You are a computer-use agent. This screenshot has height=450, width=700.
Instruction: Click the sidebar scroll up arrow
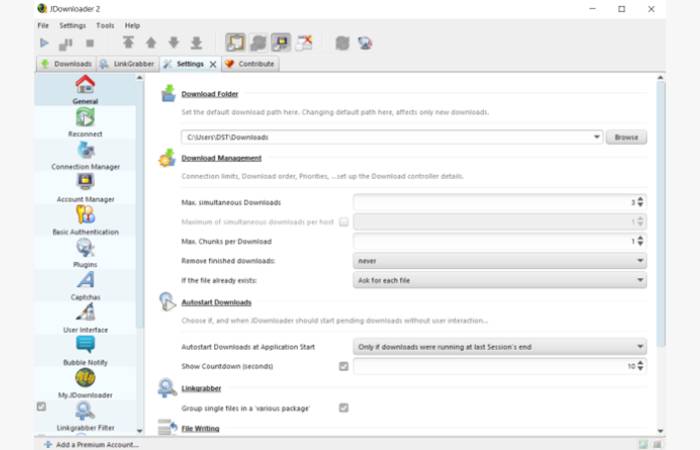pyautogui.click(x=140, y=78)
